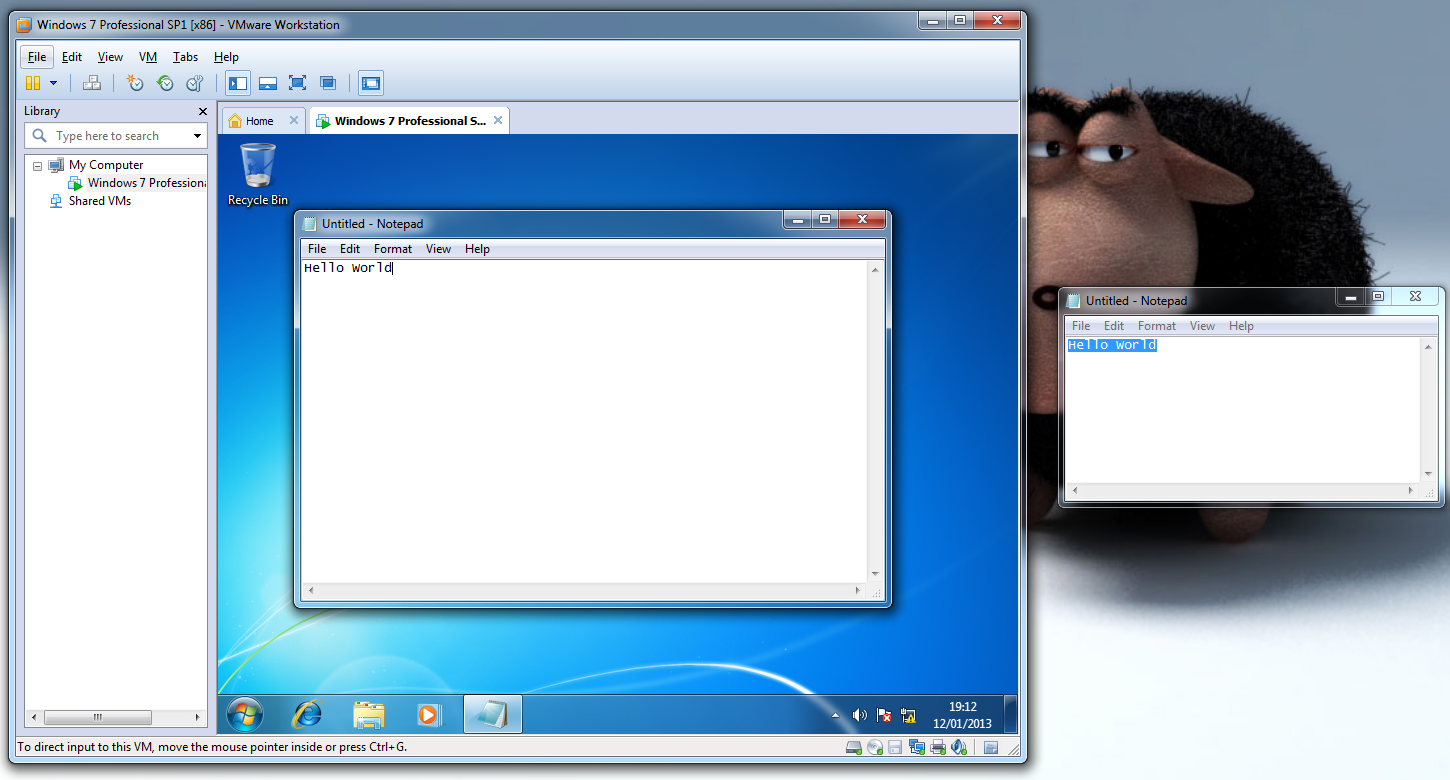Toggle the Library sidebar visibility button
The image size is (1450, 780).
pyautogui.click(x=238, y=83)
